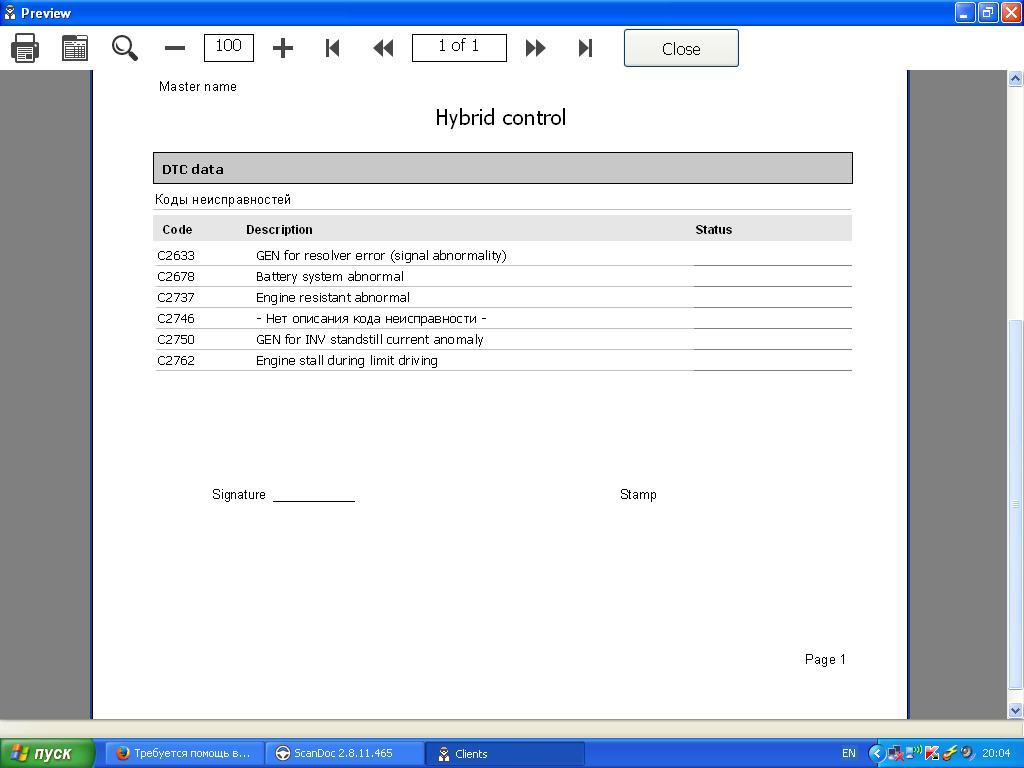This screenshot has width=1024, height=768.
Task: Click the lightning bolt tray icon
Action: point(950,754)
